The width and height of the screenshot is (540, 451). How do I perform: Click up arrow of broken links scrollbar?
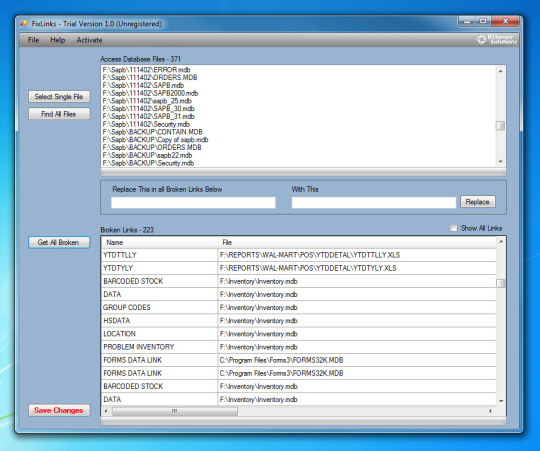click(501, 242)
